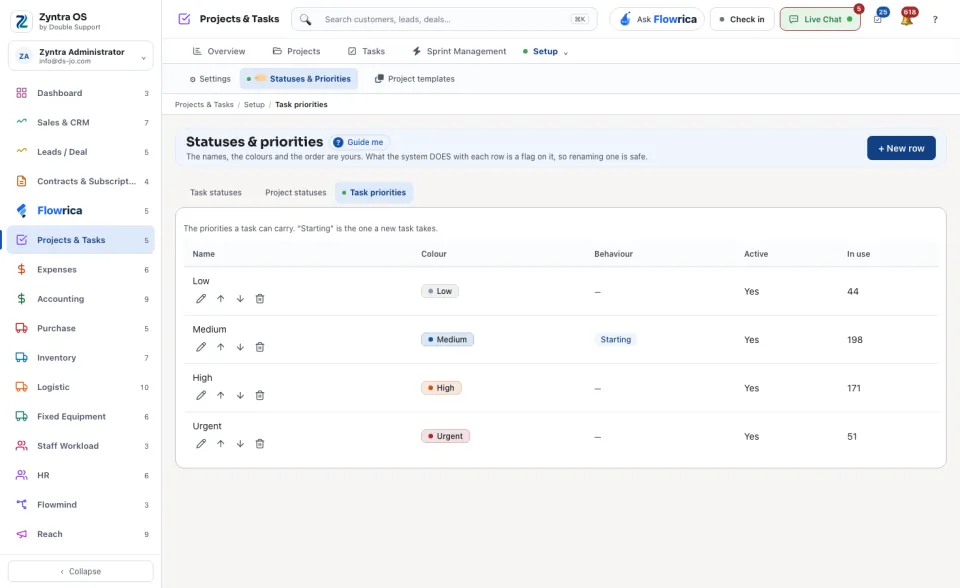Click the Guide me button
The width and height of the screenshot is (960, 588).
pos(359,142)
